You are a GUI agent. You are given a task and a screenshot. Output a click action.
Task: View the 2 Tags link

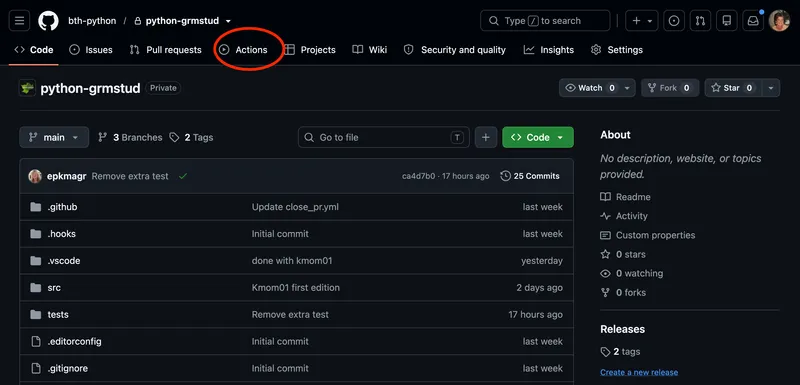tap(191, 137)
